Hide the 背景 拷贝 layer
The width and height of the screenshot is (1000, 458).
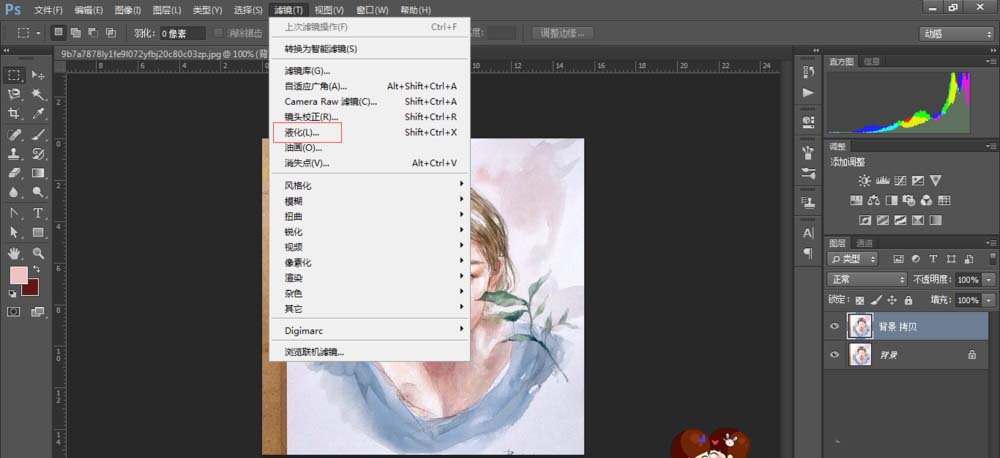pos(834,327)
